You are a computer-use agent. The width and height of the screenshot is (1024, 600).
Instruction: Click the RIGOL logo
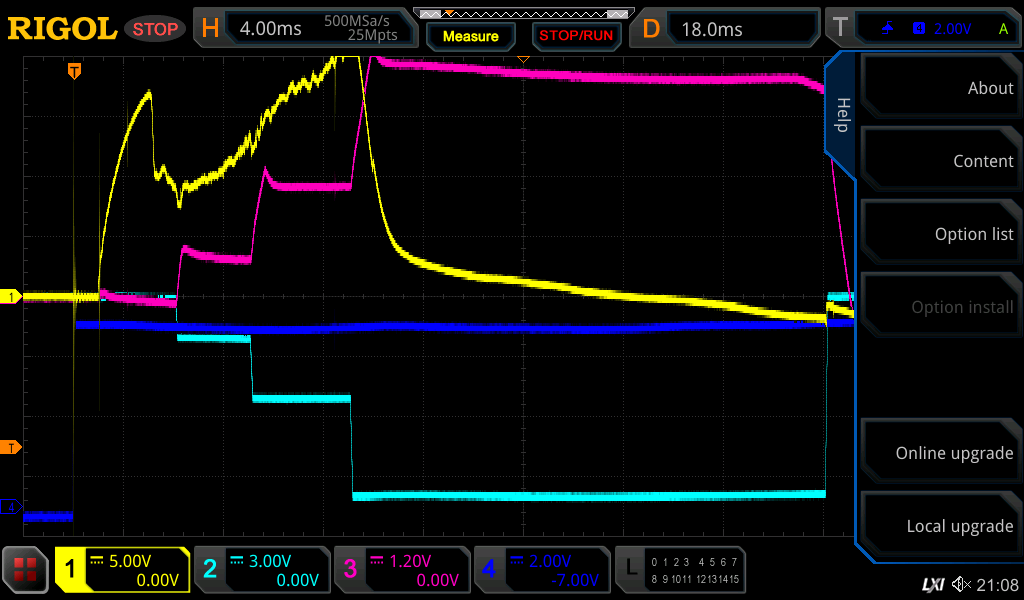(x=62, y=29)
